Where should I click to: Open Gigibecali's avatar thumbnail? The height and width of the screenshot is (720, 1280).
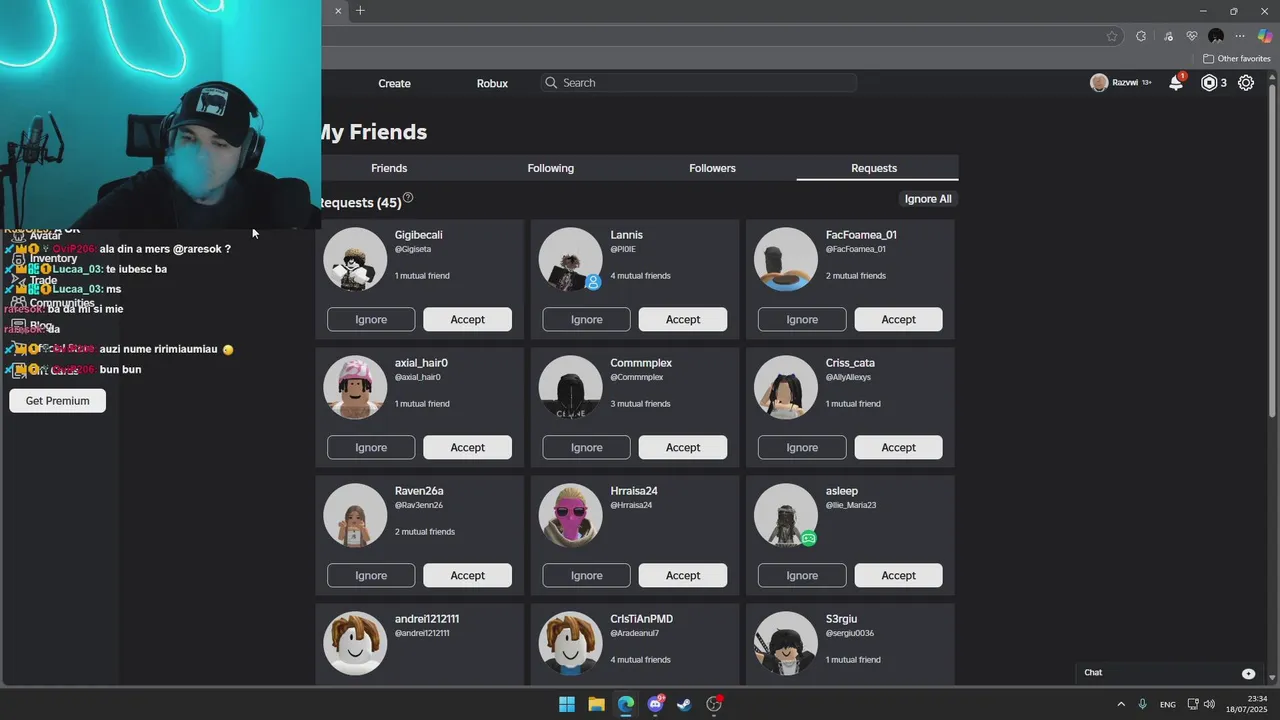355,259
